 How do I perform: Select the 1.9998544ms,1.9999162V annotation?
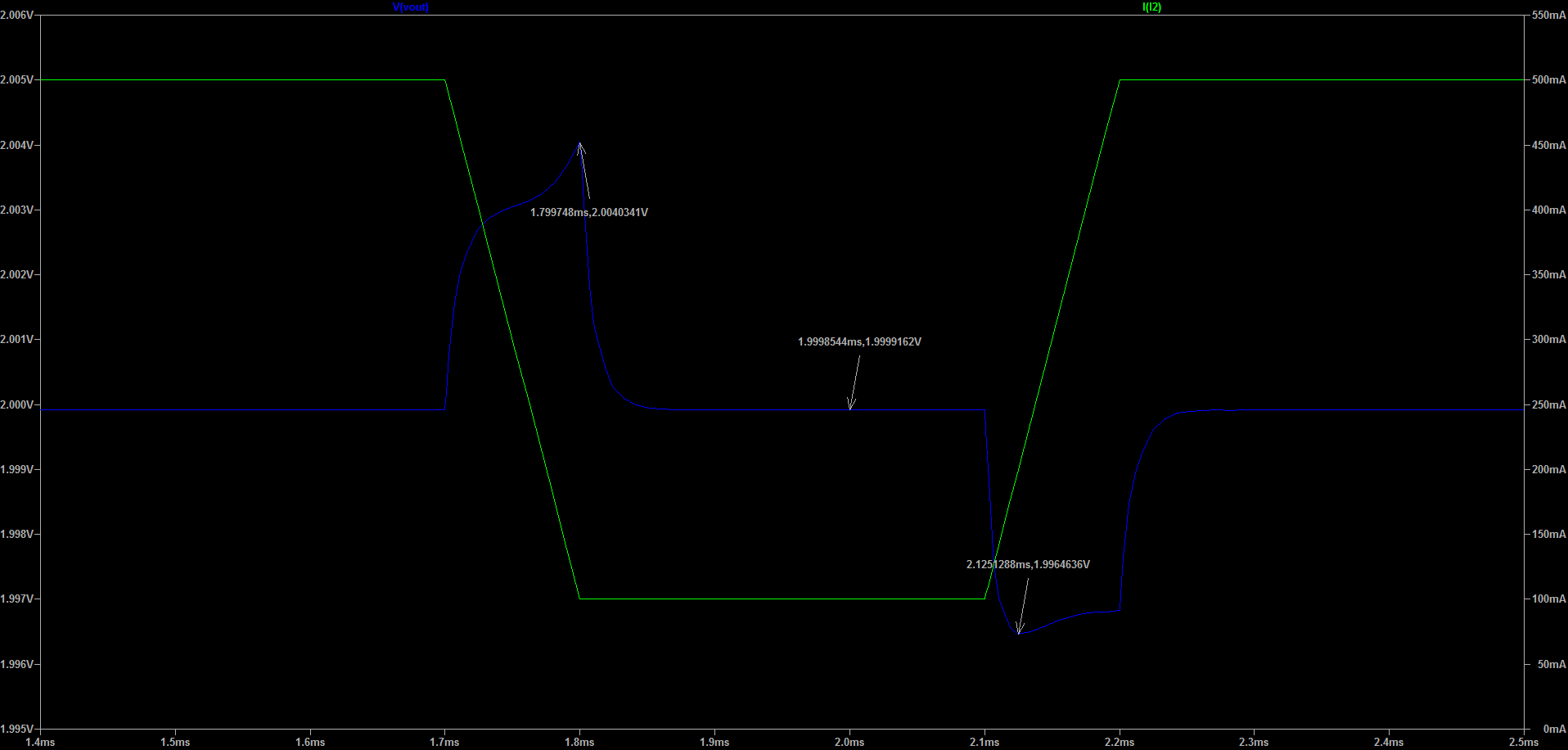tap(859, 341)
